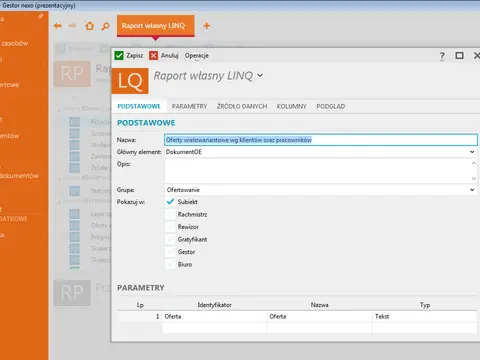Click the LQ report logo tile
Screen dimensions: 480x360
(130, 81)
